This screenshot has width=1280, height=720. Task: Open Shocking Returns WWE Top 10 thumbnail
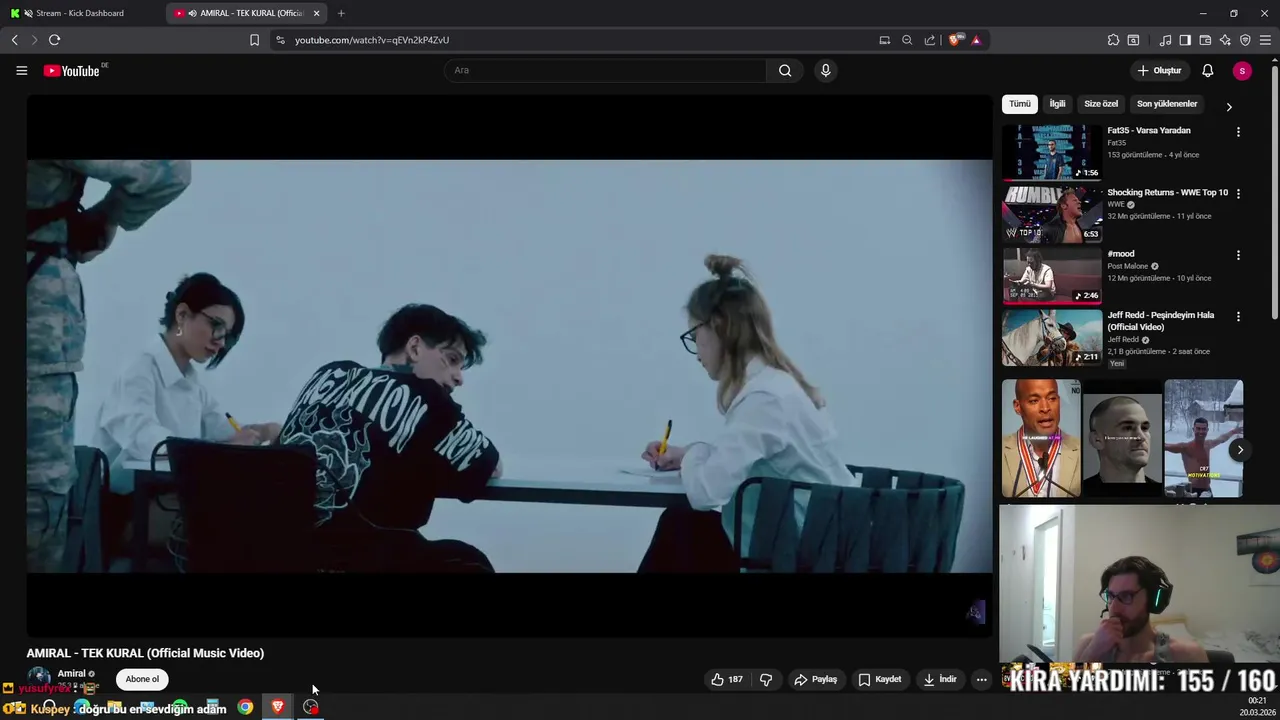coord(1052,214)
